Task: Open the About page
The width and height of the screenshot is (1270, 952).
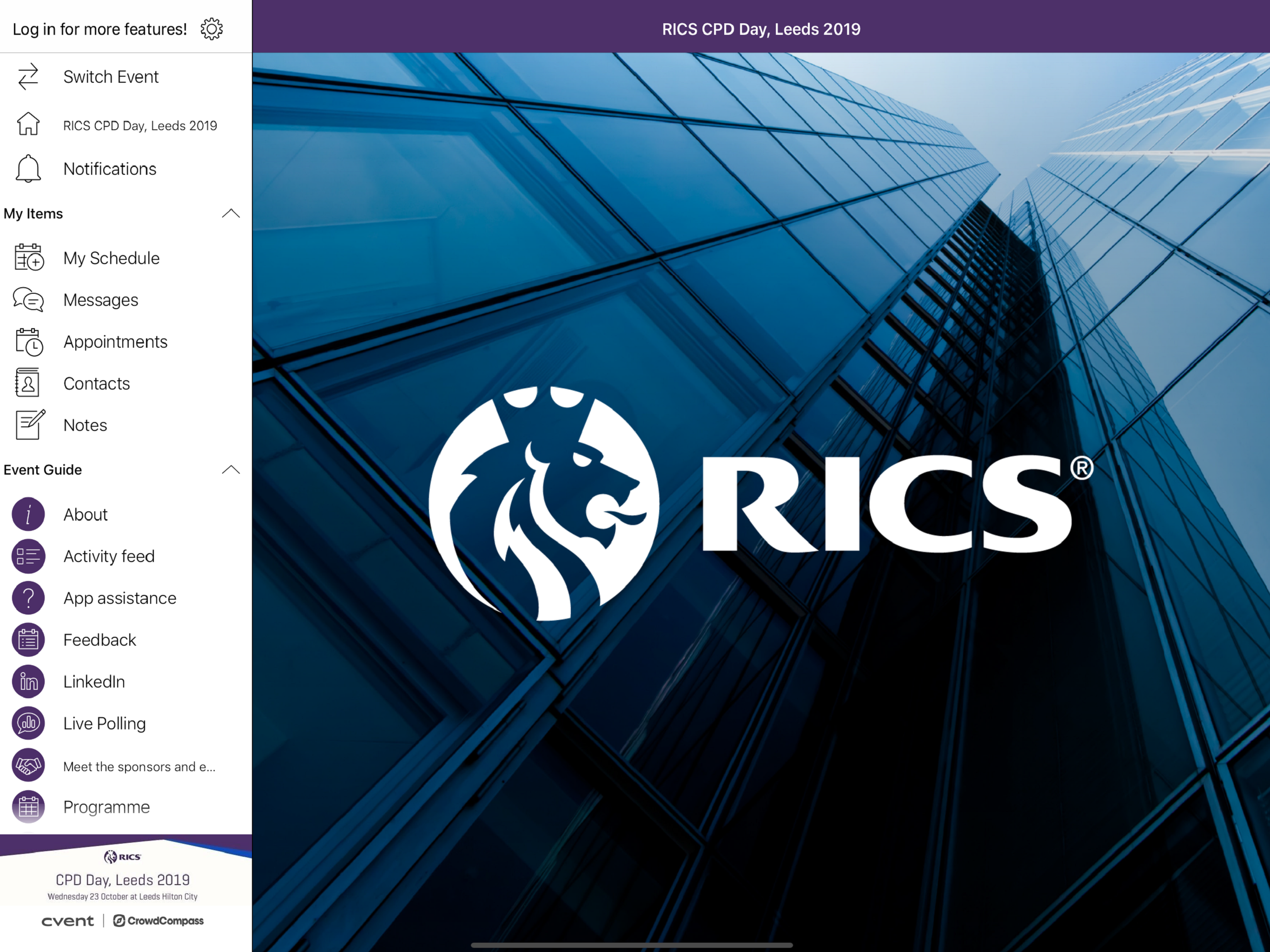Action: (126, 514)
